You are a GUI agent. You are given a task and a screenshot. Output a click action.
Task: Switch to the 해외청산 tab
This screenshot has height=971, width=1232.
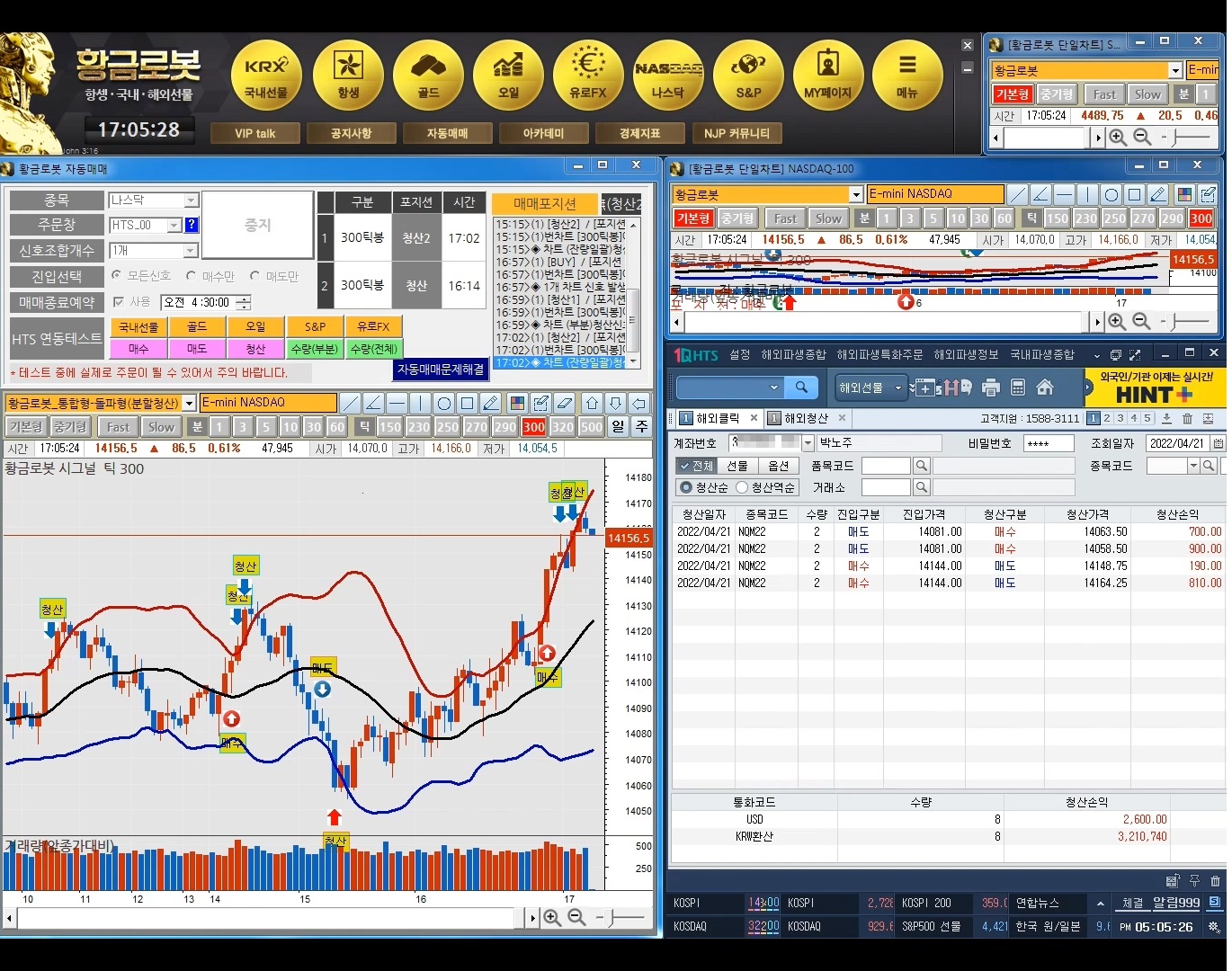tap(807, 418)
